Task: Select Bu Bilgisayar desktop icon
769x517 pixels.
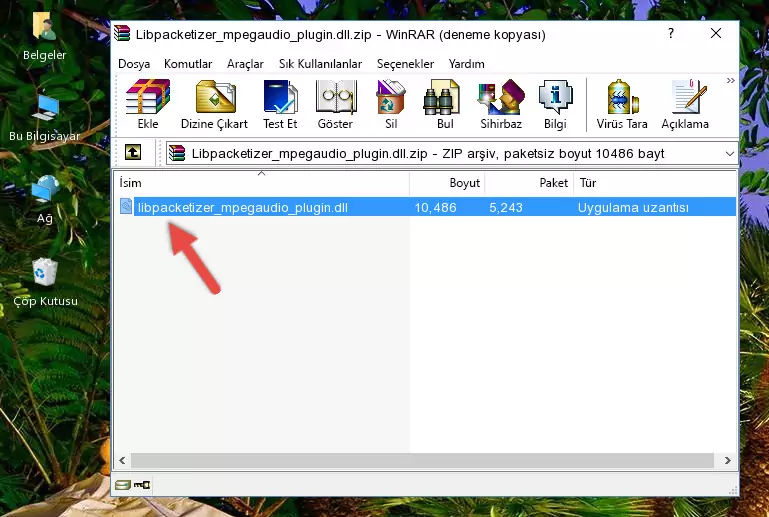Action: click(45, 118)
